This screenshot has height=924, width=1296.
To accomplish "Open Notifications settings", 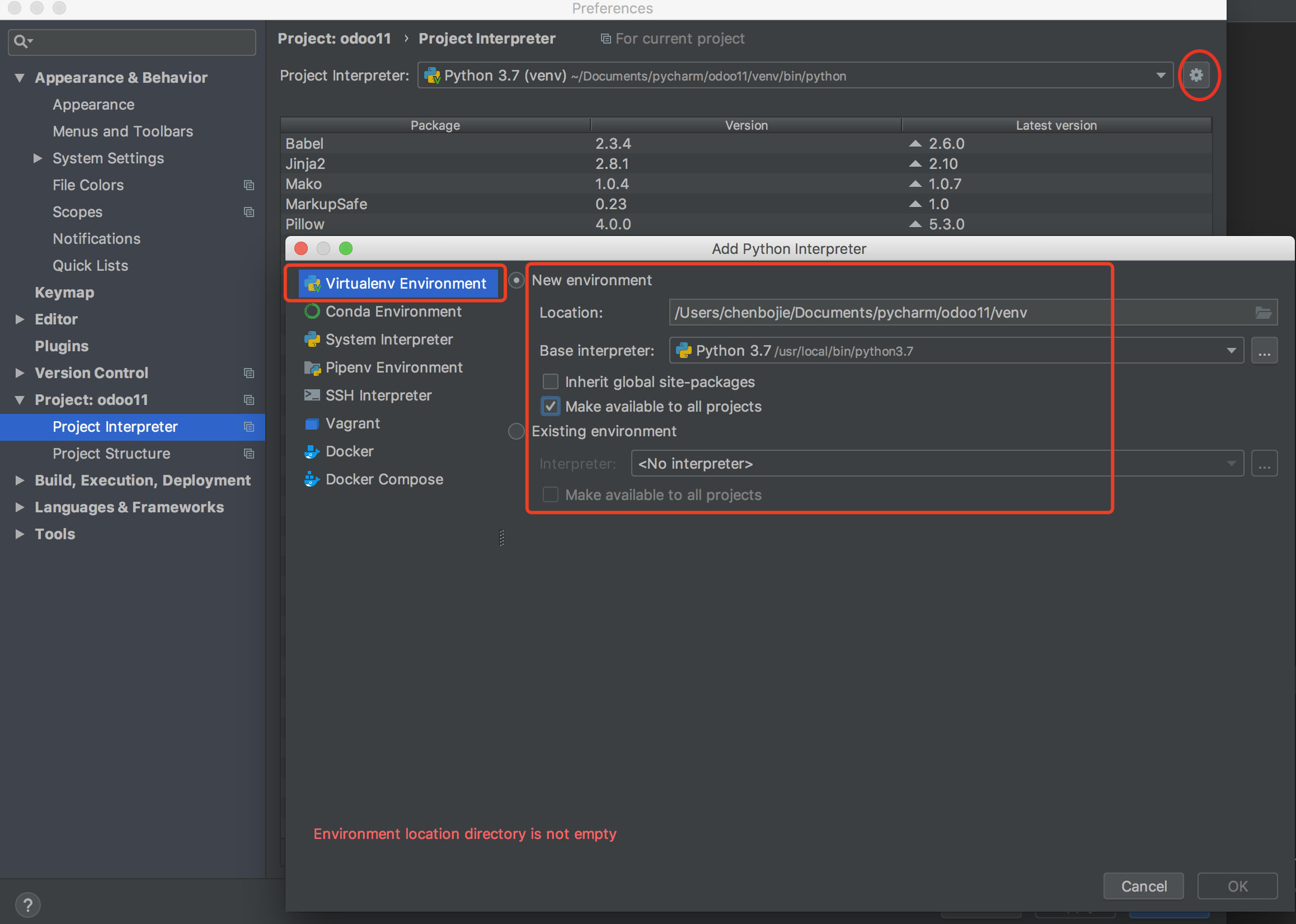I will [96, 238].
